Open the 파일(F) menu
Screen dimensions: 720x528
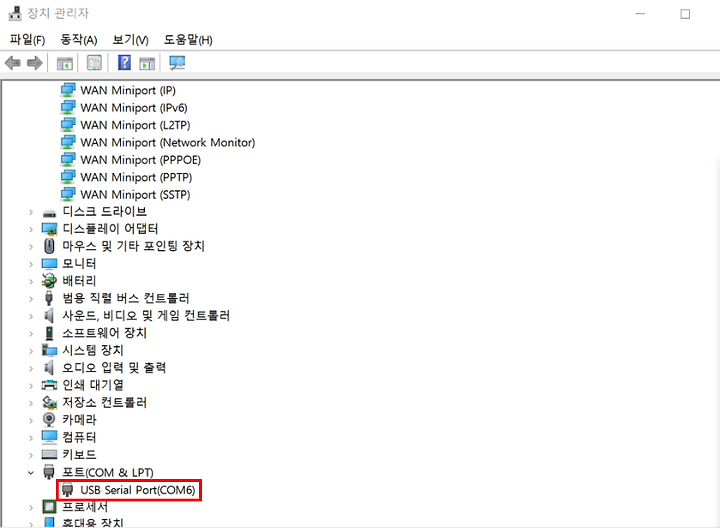pos(28,40)
